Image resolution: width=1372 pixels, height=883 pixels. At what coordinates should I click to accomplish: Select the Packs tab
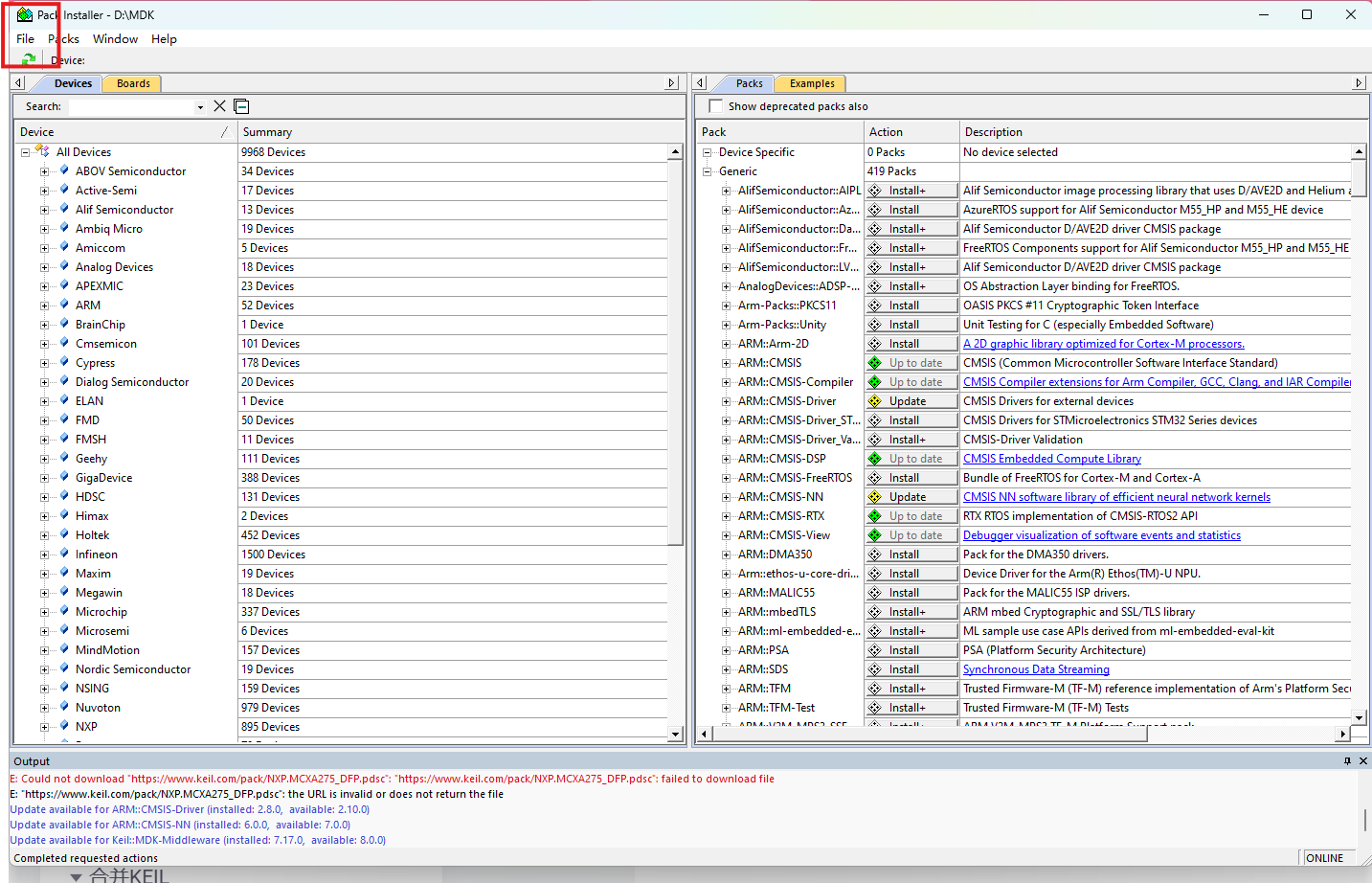point(749,83)
